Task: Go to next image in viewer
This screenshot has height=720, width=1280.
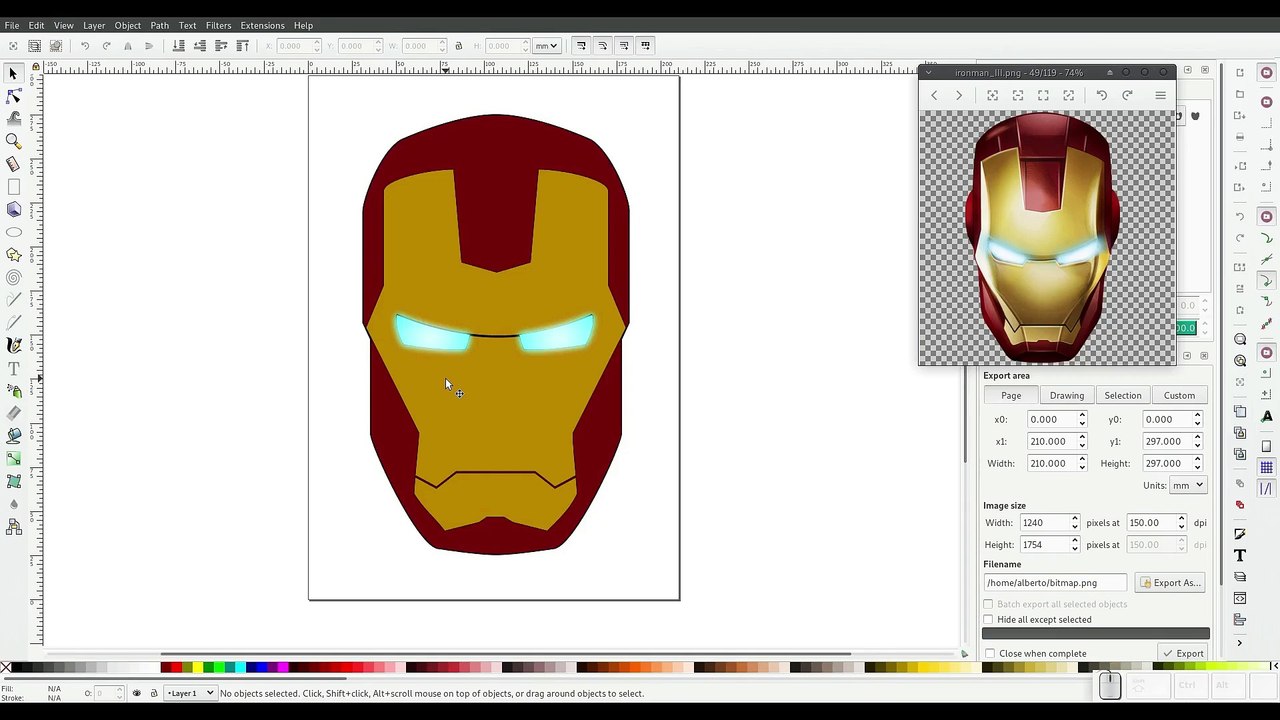Action: [x=959, y=95]
